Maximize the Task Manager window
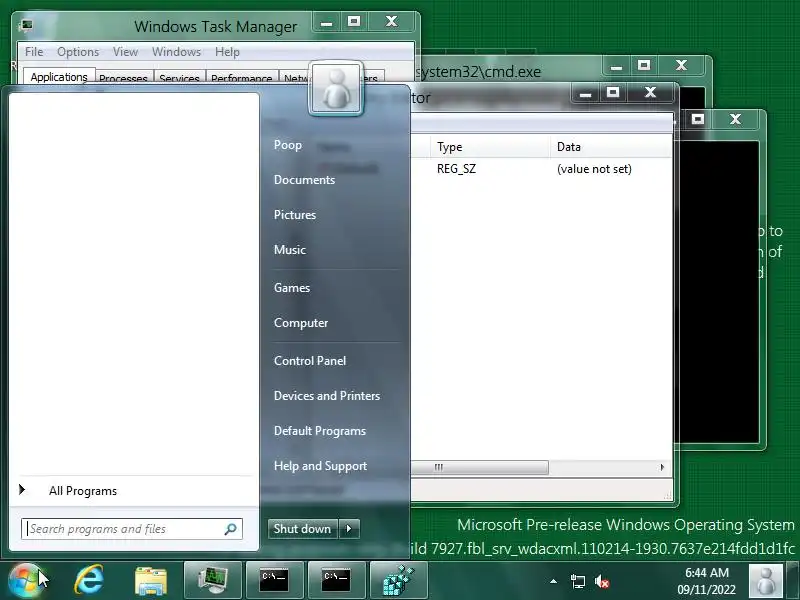Viewport: 800px width, 600px height. pos(354,22)
